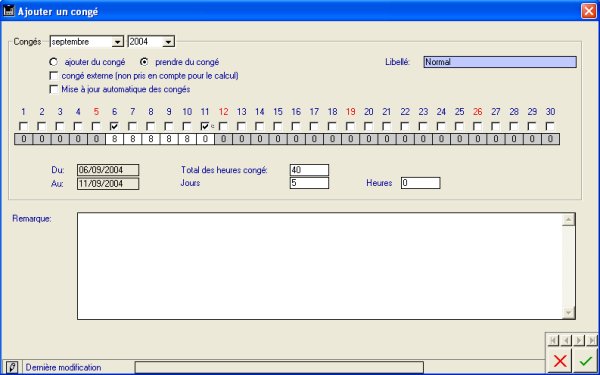Open the month dropdown showing septembre
Viewport: 600px width, 375px height.
(118, 42)
